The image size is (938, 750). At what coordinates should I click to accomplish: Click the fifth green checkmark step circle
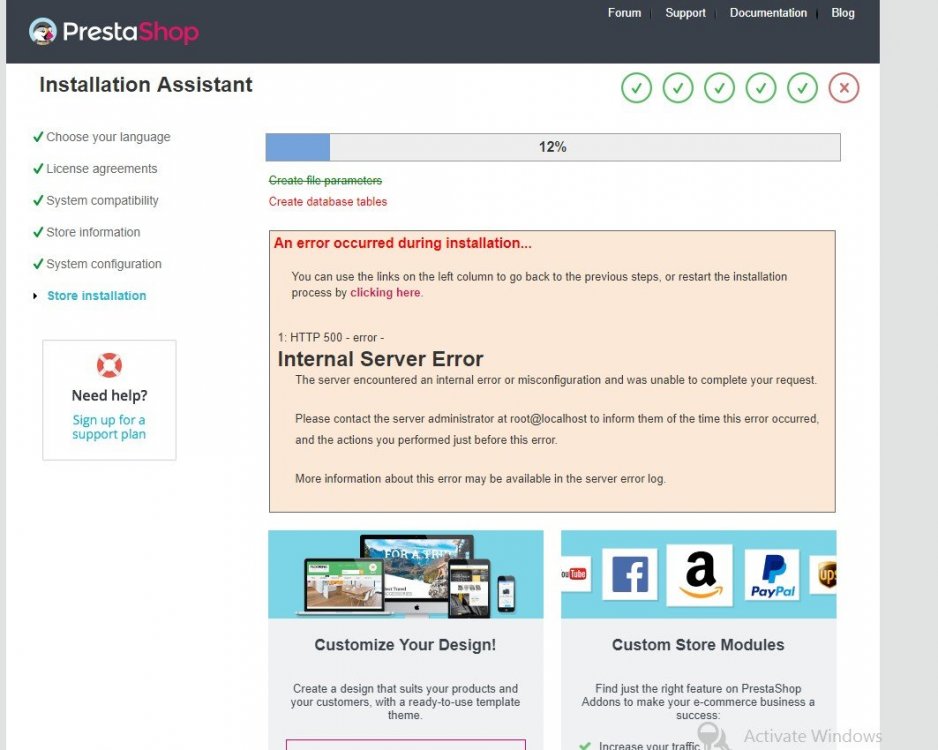tap(802, 88)
